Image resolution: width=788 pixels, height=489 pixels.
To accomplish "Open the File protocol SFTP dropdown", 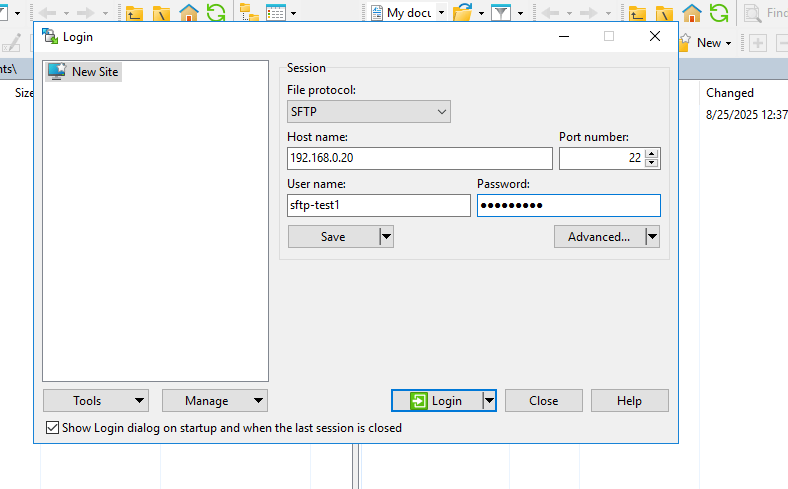I will coord(368,112).
